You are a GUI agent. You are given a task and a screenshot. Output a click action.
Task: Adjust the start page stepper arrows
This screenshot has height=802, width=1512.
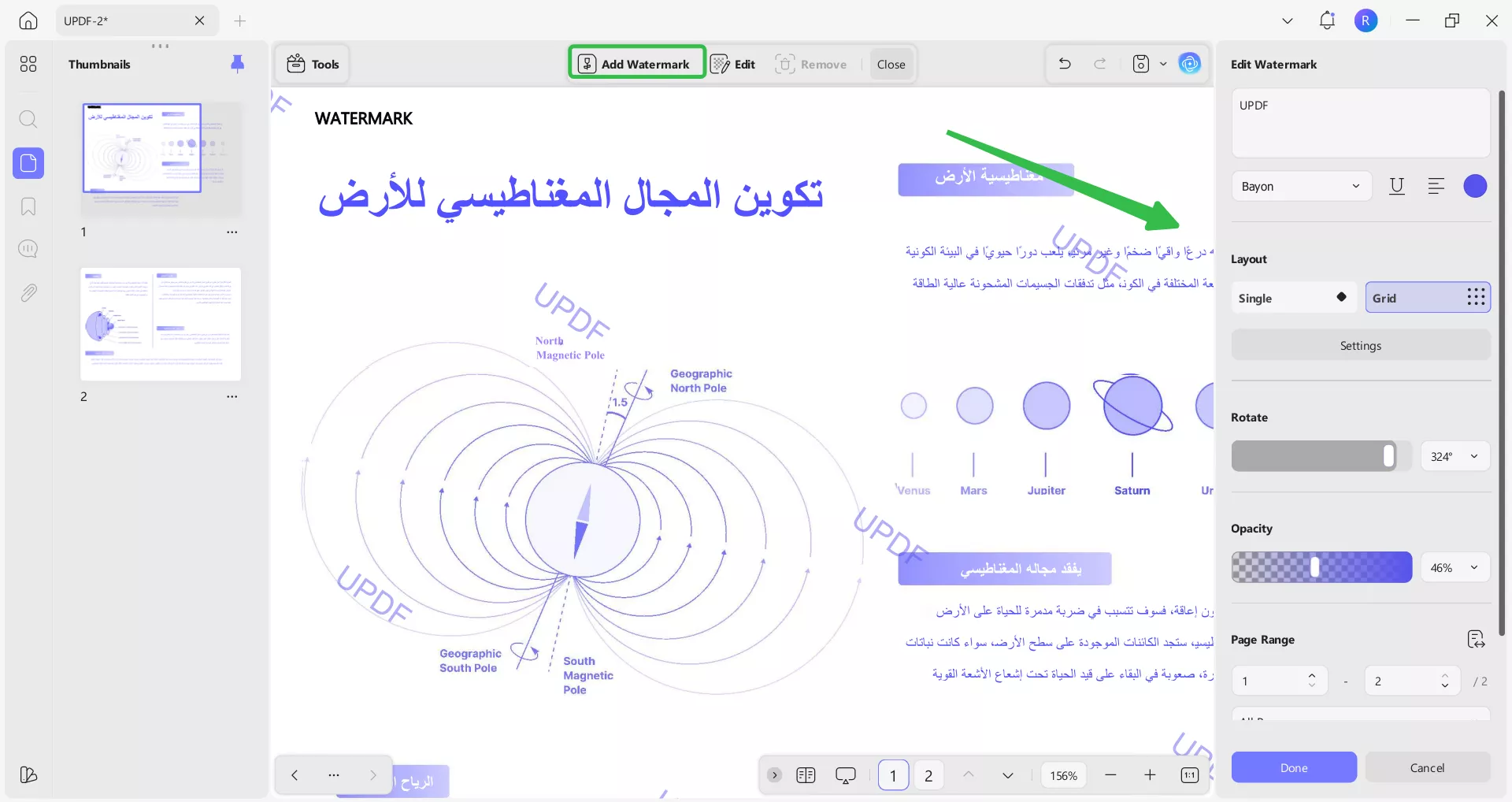tap(1312, 681)
